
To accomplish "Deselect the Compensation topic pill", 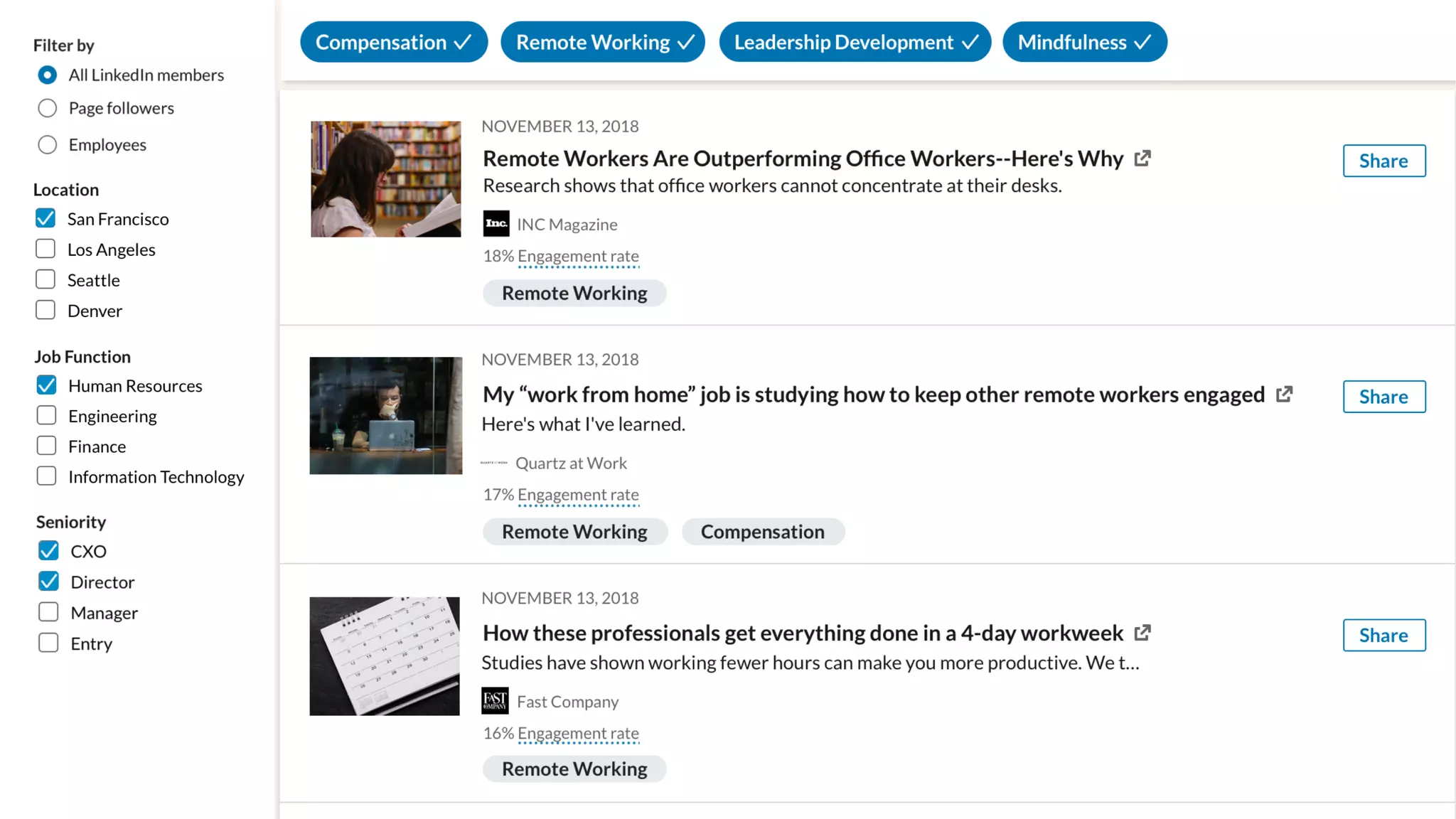I will [x=394, y=42].
